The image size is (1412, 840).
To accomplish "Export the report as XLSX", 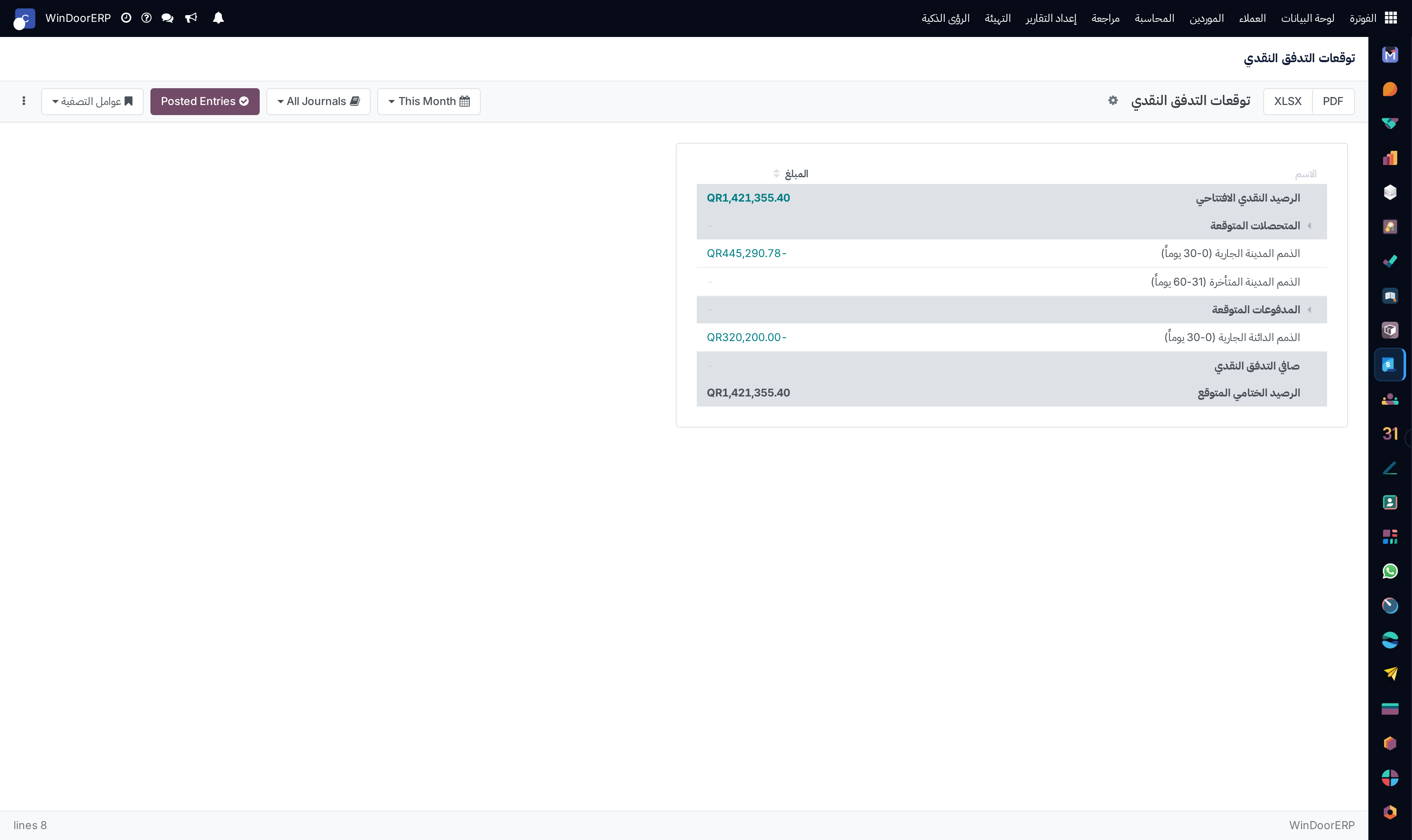I will (1287, 101).
